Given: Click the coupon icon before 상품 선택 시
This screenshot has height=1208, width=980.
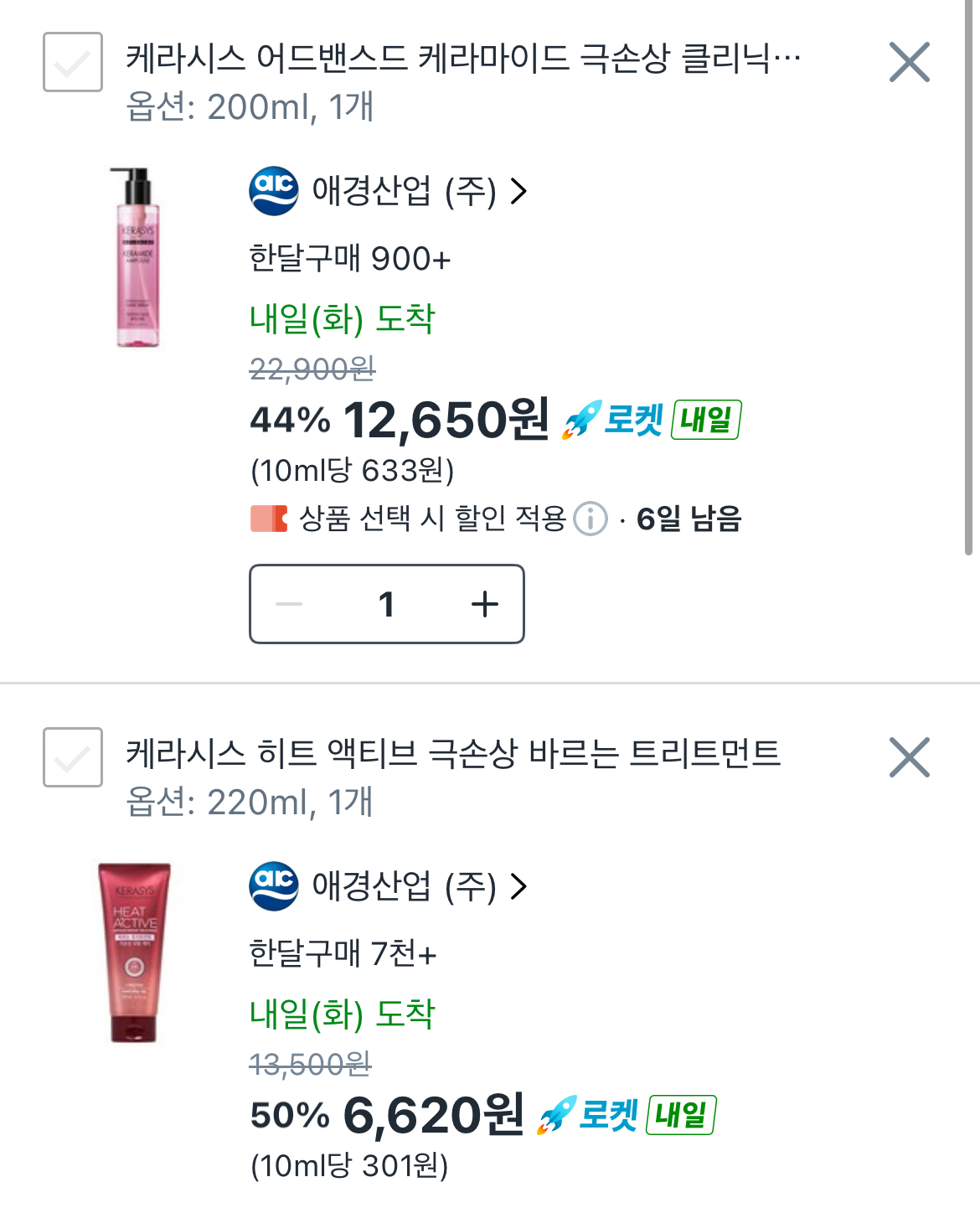Looking at the screenshot, I should coord(269,519).
